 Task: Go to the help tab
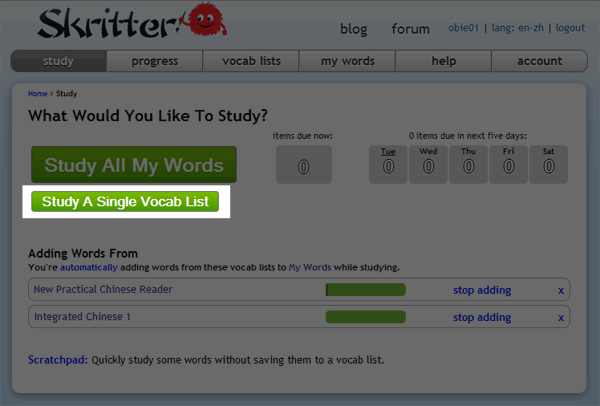click(443, 61)
